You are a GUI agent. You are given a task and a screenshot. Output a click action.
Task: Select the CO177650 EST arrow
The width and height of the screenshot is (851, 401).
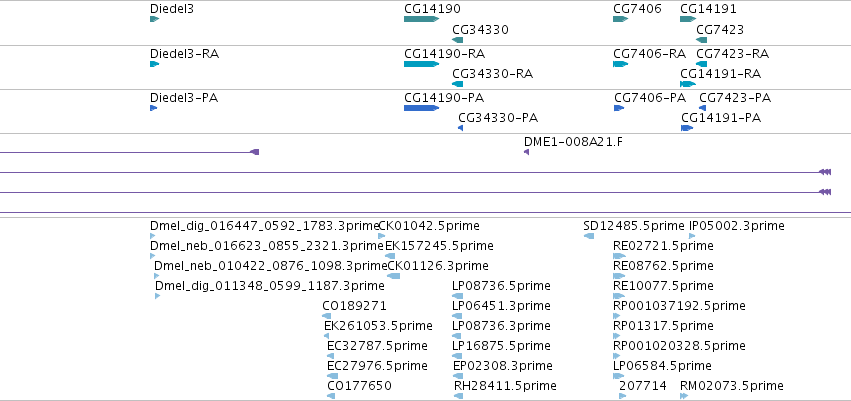[x=331, y=396]
